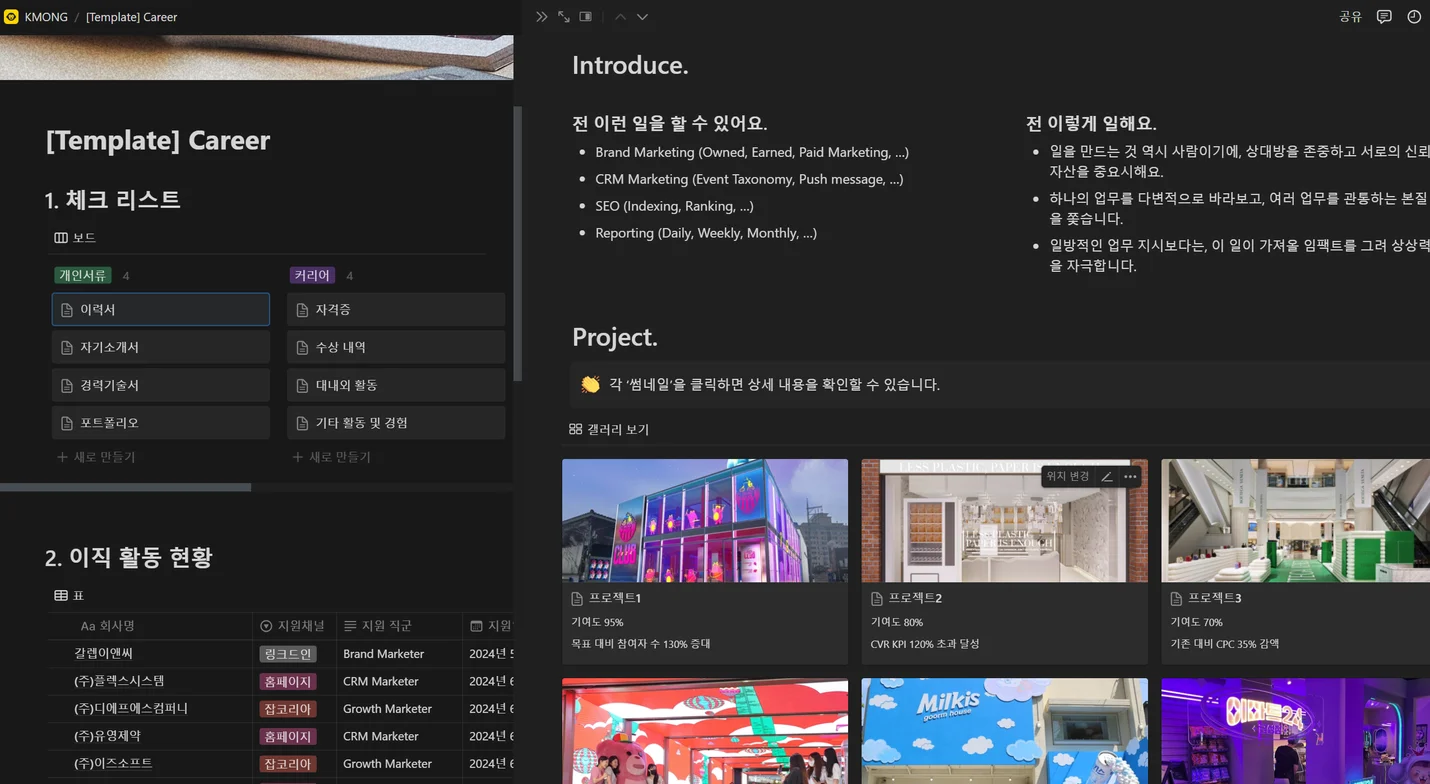Image resolution: width=1430 pixels, height=784 pixels.
Task: Go to next page with down chevron
Action: [x=642, y=17]
